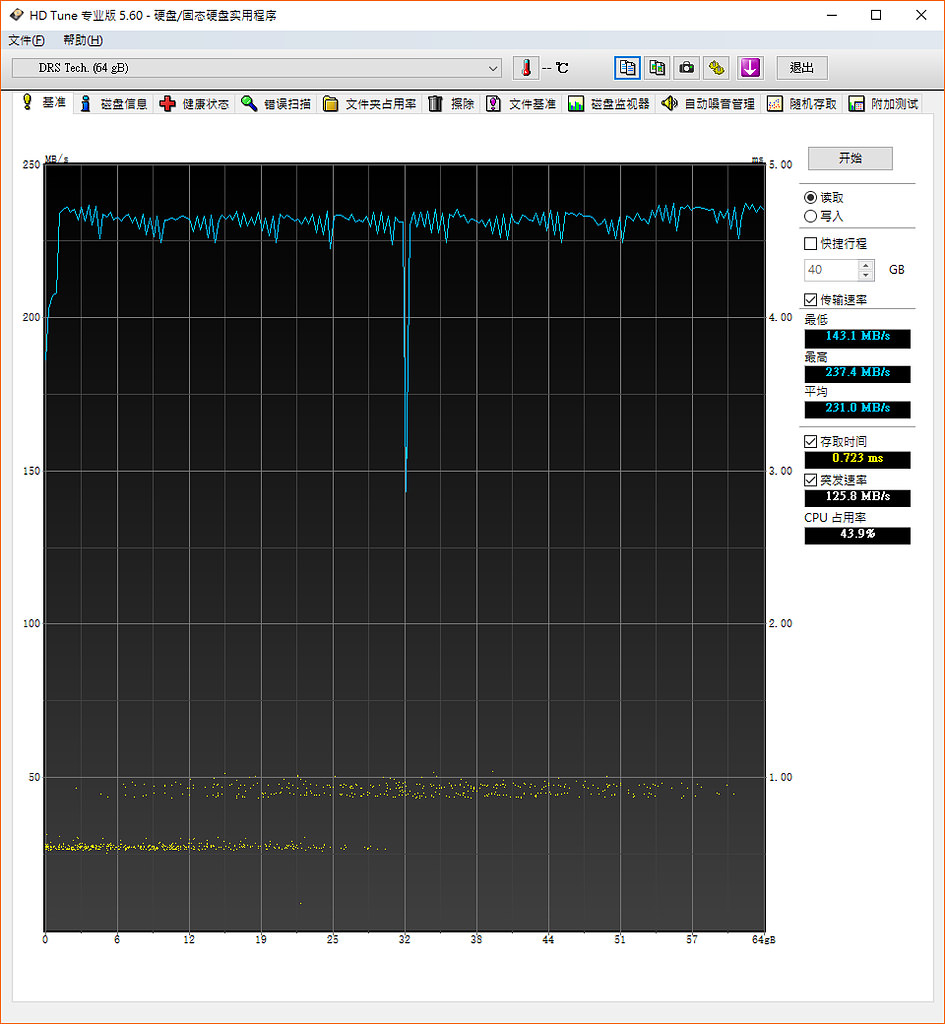Click the maximum 237.4 MB/s value
Viewport: 945px width, 1024px height.
[x=857, y=372]
